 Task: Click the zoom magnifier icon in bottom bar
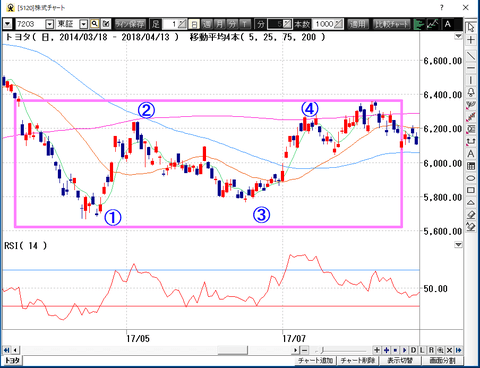(440, 350)
